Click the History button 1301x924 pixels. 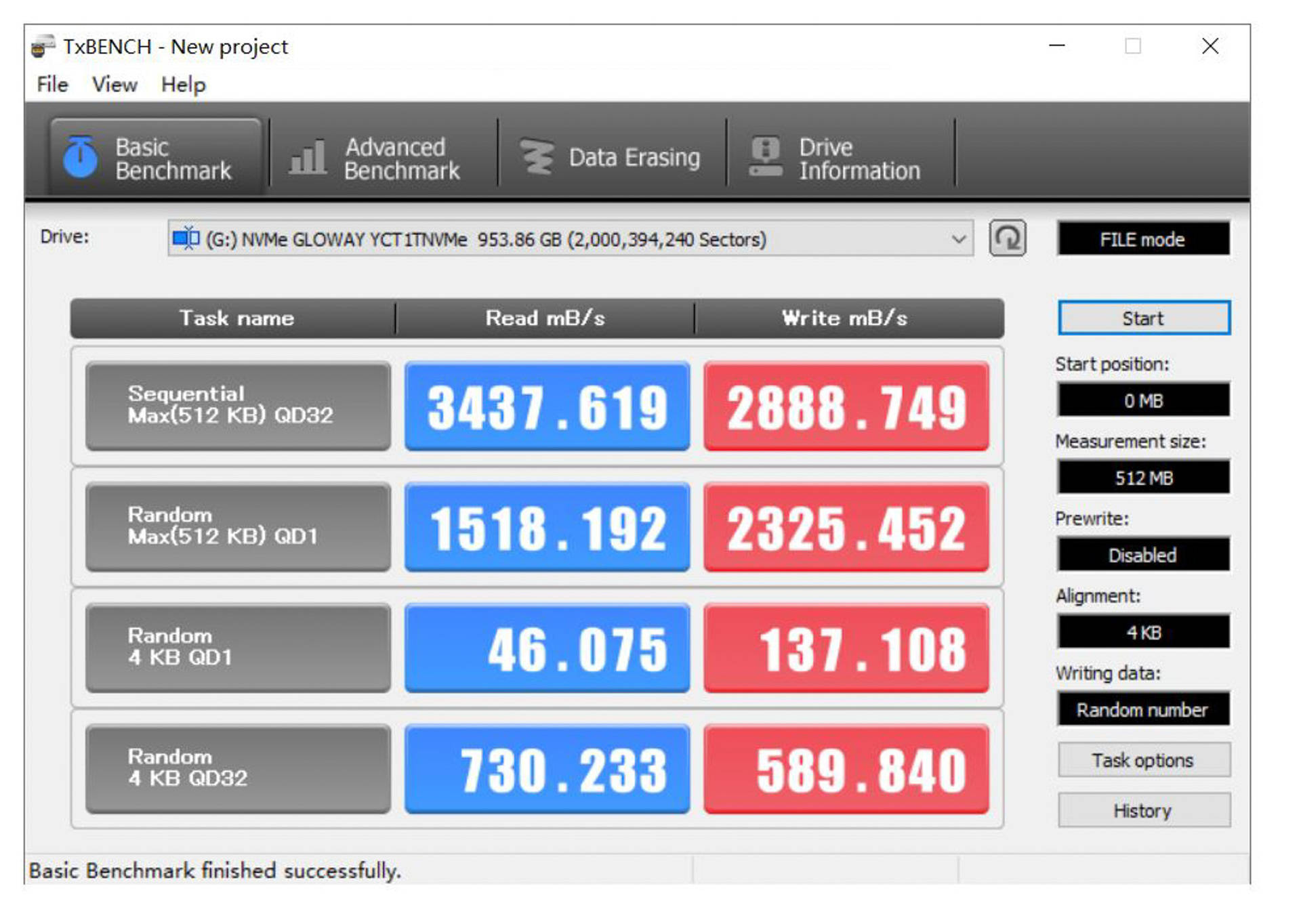[x=1143, y=811]
